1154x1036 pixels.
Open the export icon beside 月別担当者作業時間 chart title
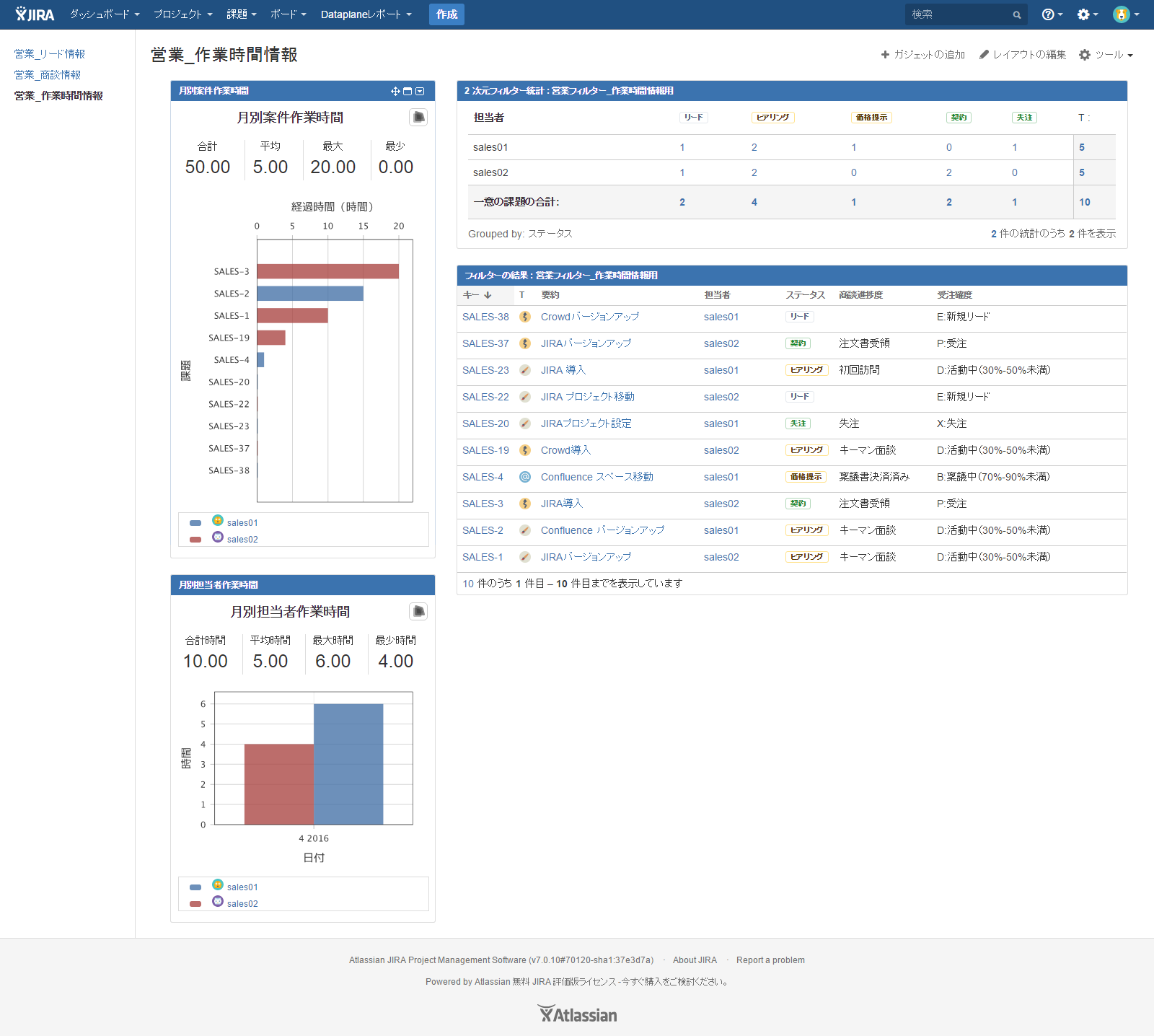coord(418,611)
